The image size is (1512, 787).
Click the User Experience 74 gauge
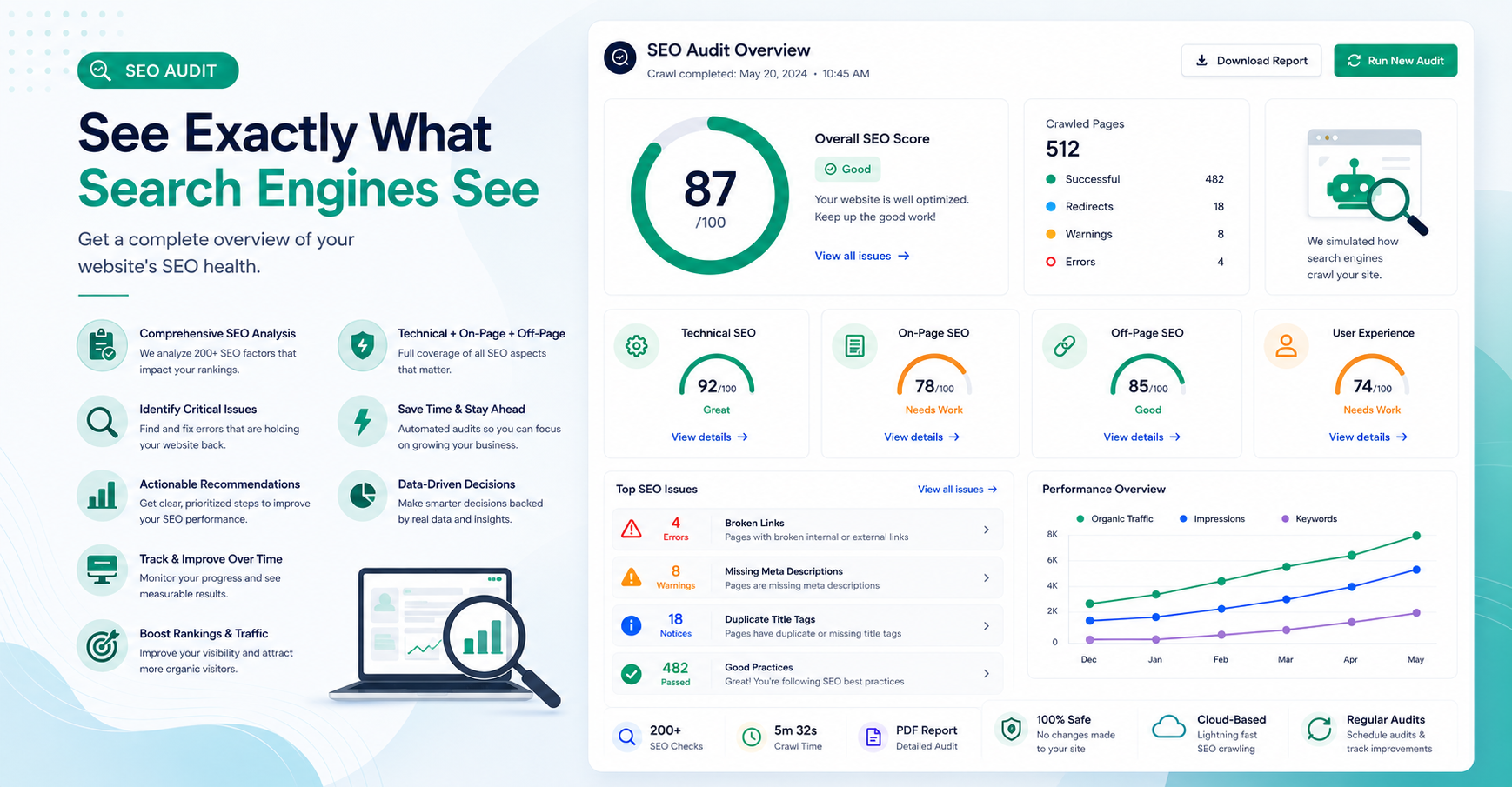(x=1372, y=376)
